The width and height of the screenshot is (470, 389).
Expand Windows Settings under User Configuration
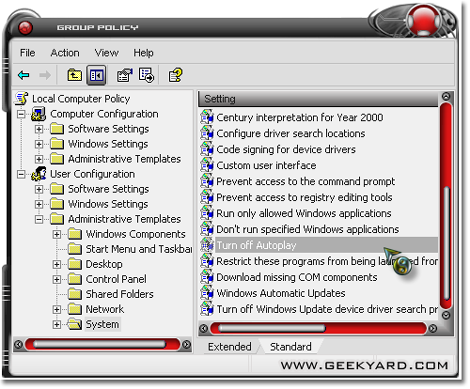pos(39,204)
